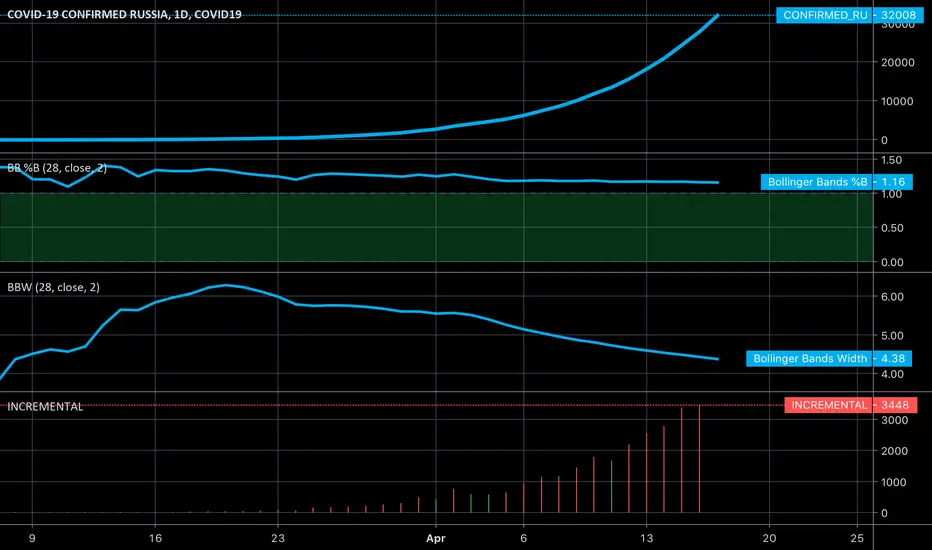Select the CONFIRMED_RU 32008 price label
The height and width of the screenshot is (550, 932).
click(x=849, y=15)
